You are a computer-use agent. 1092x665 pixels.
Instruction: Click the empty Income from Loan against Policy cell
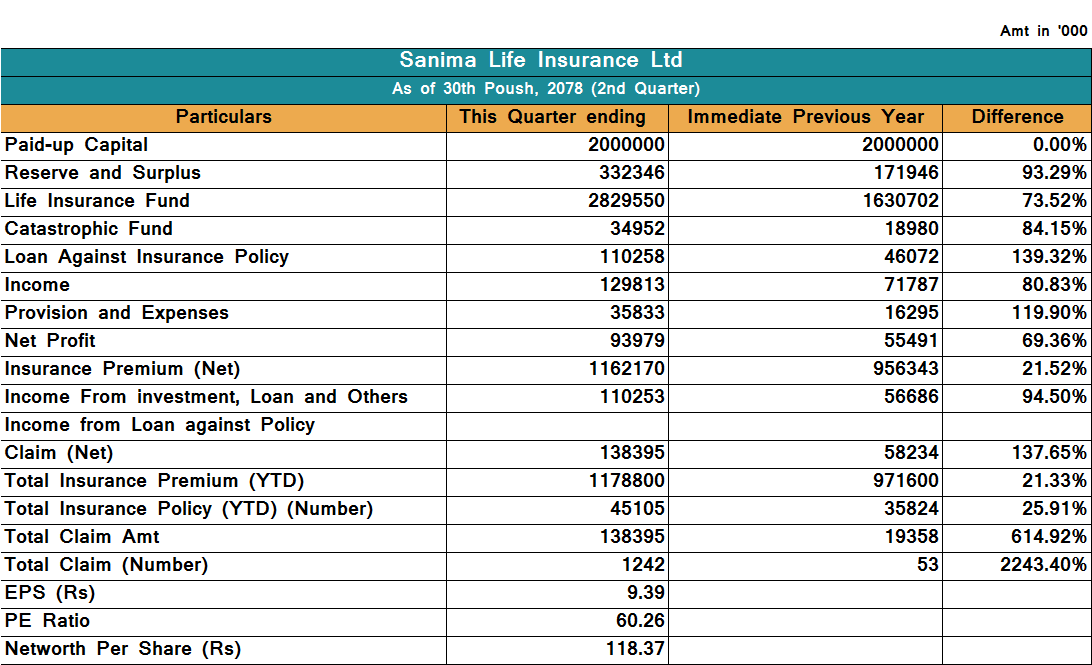[x=557, y=425]
